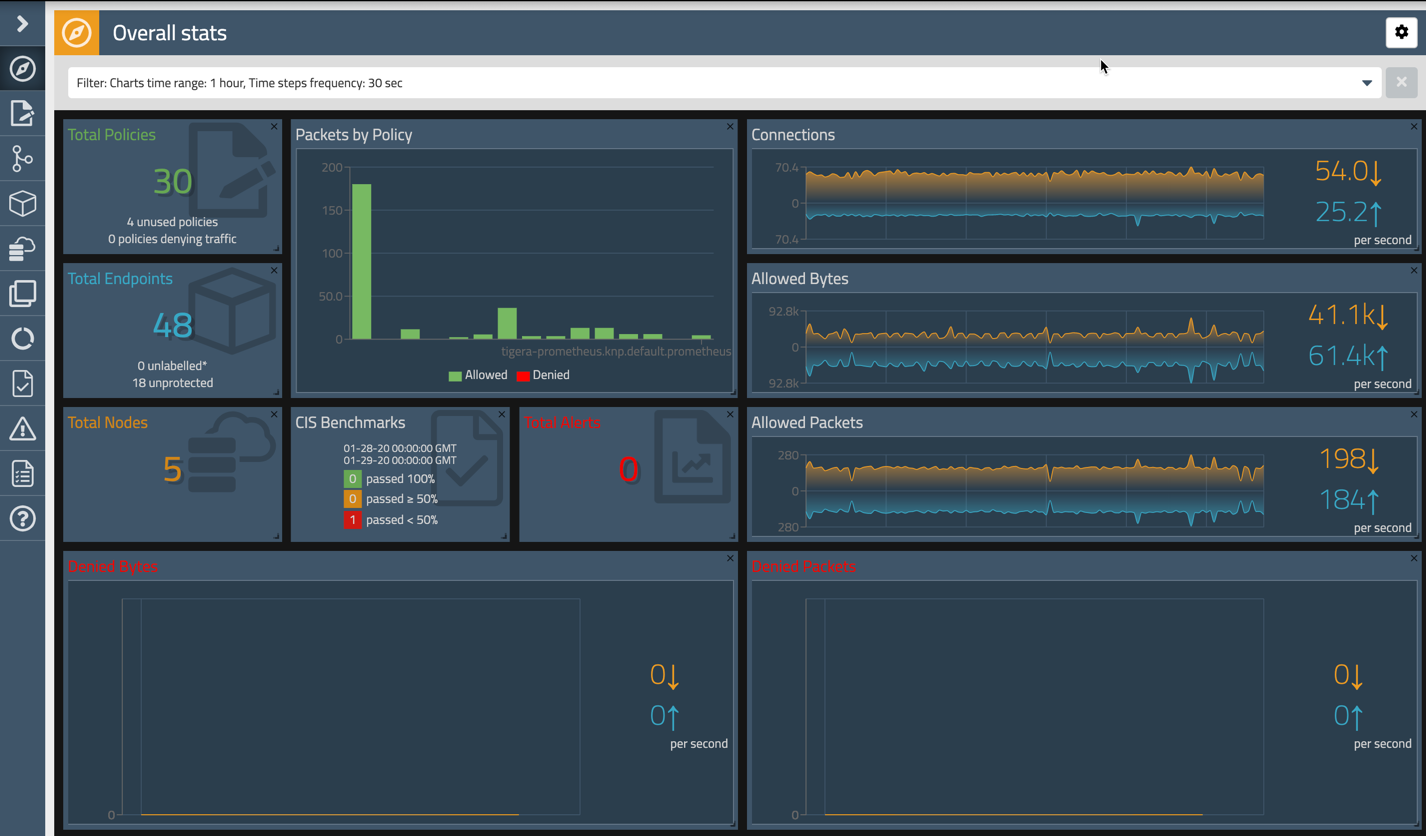This screenshot has height=836, width=1426.
Task: Close the CIS Benchmarks card
Action: (x=502, y=415)
